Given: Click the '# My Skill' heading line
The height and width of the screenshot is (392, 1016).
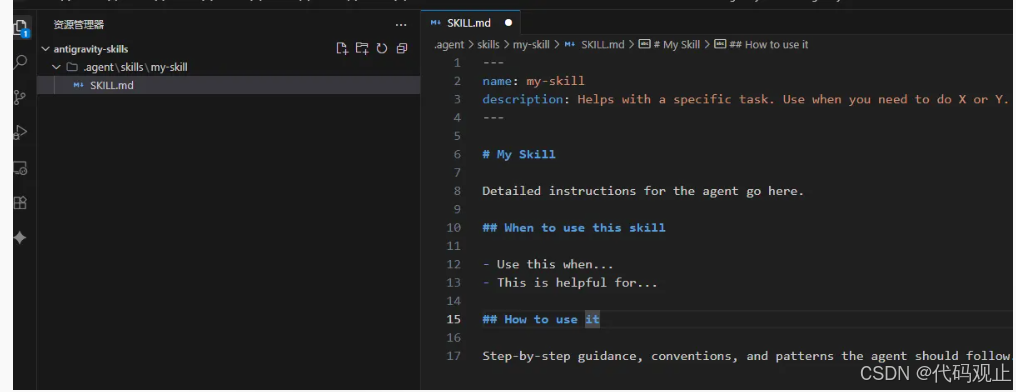Looking at the screenshot, I should pos(519,154).
